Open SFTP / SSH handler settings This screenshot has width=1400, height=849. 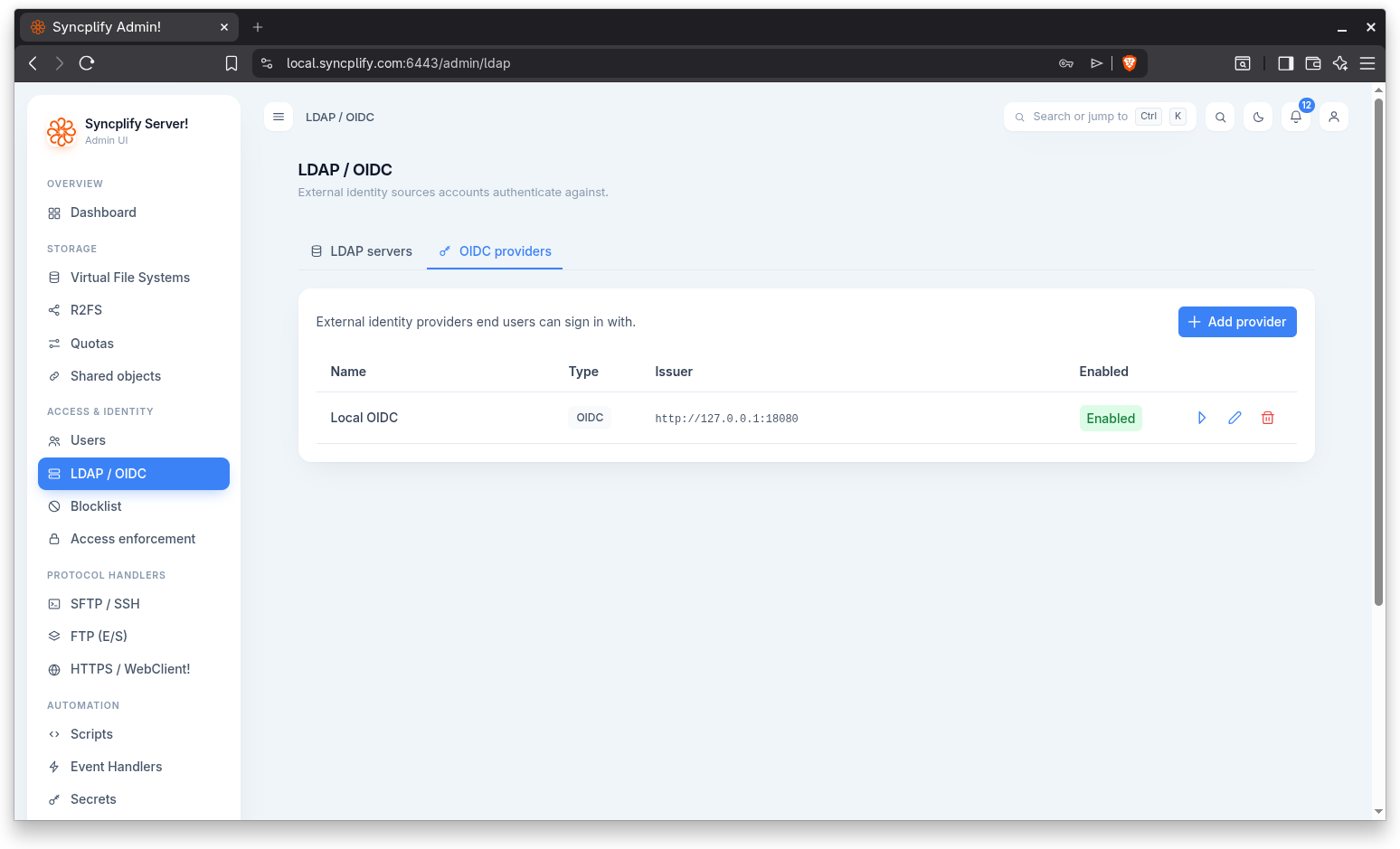[x=134, y=604]
